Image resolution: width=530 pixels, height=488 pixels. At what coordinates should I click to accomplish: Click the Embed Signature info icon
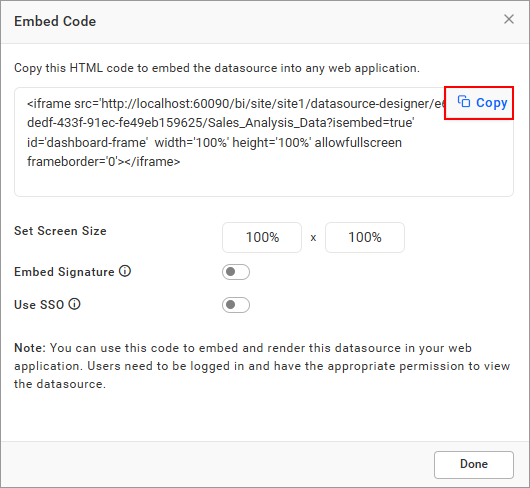[x=125, y=271]
